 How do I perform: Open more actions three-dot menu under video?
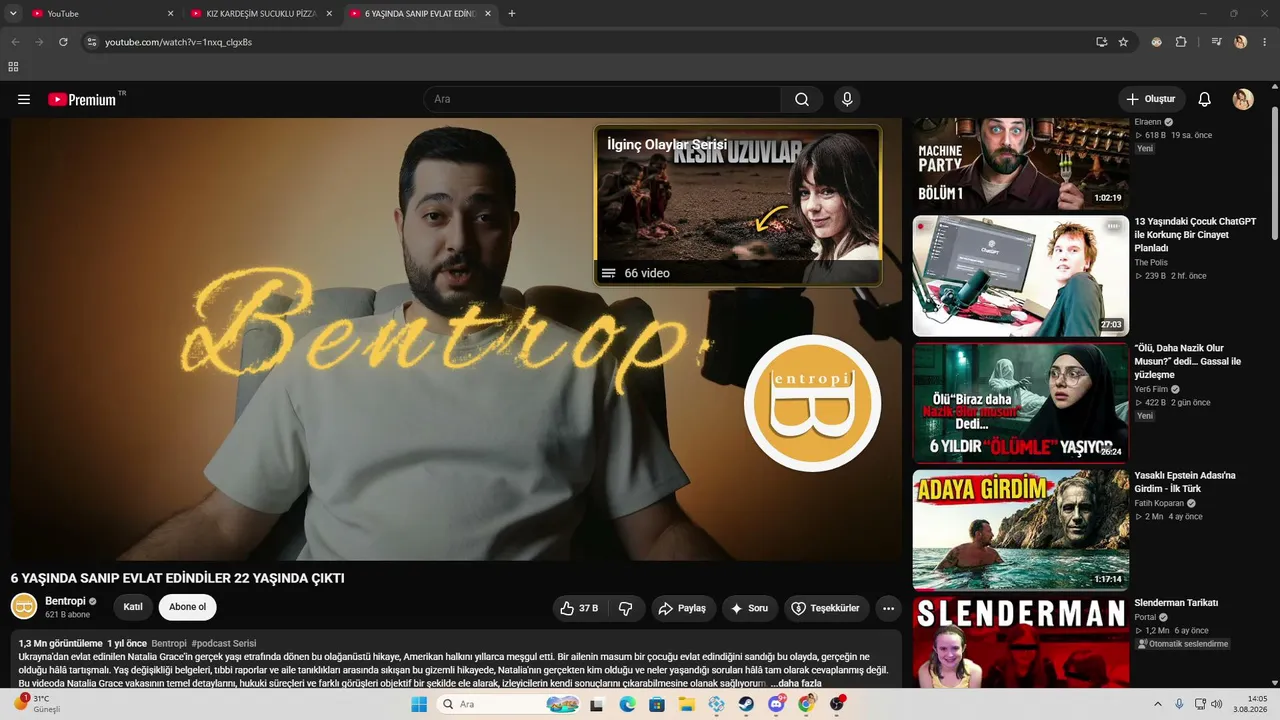point(888,608)
